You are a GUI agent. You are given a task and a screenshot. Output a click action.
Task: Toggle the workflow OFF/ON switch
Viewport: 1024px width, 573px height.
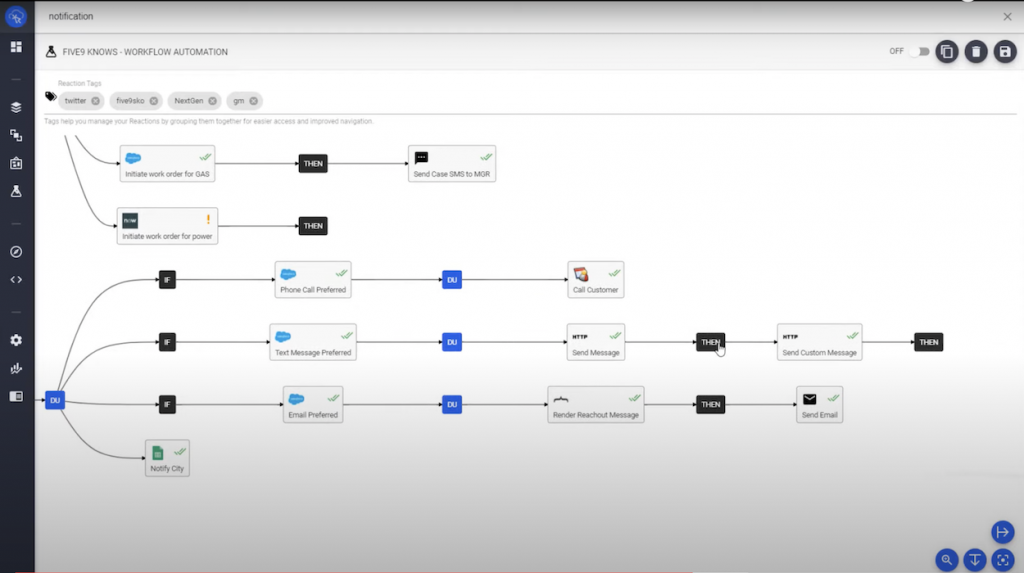(x=918, y=52)
